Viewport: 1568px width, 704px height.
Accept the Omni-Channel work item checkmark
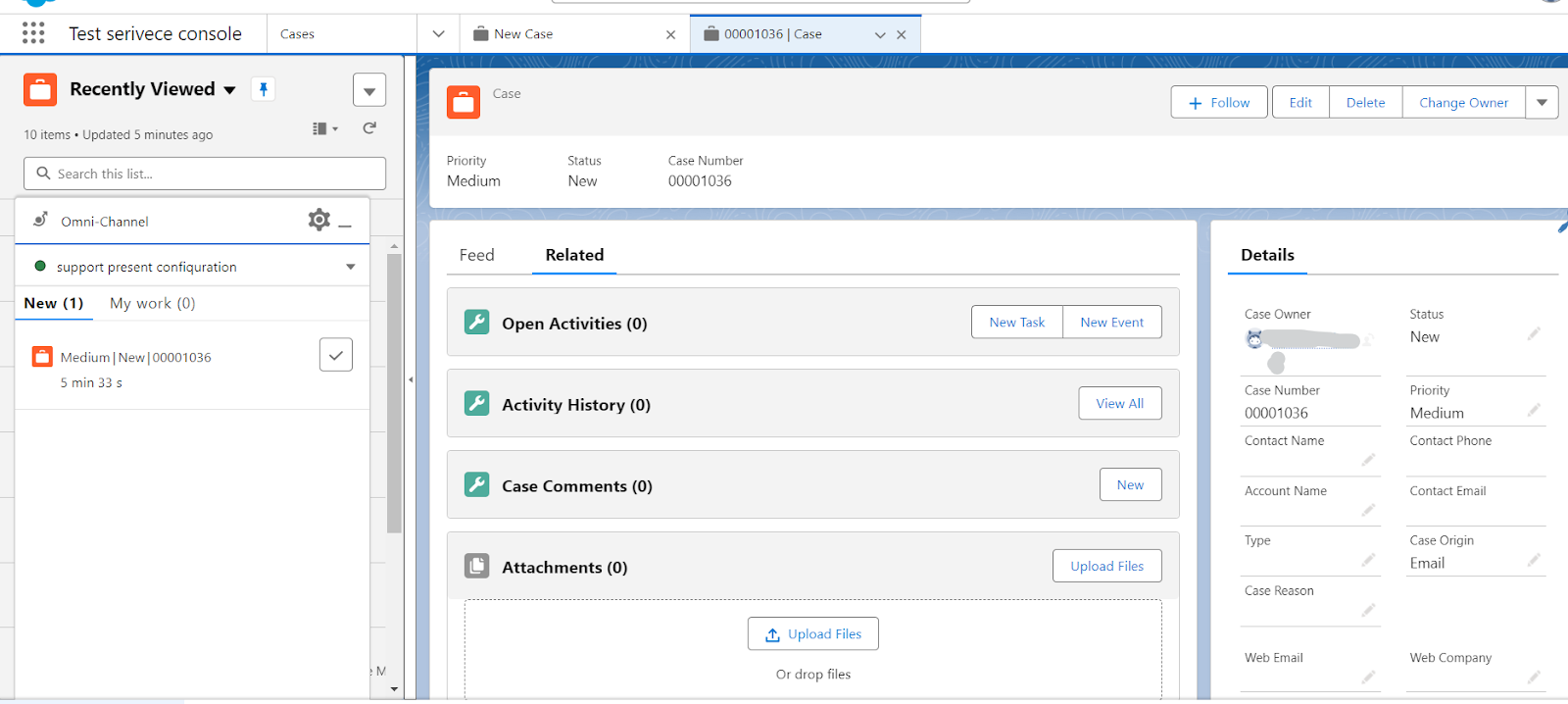pos(336,355)
